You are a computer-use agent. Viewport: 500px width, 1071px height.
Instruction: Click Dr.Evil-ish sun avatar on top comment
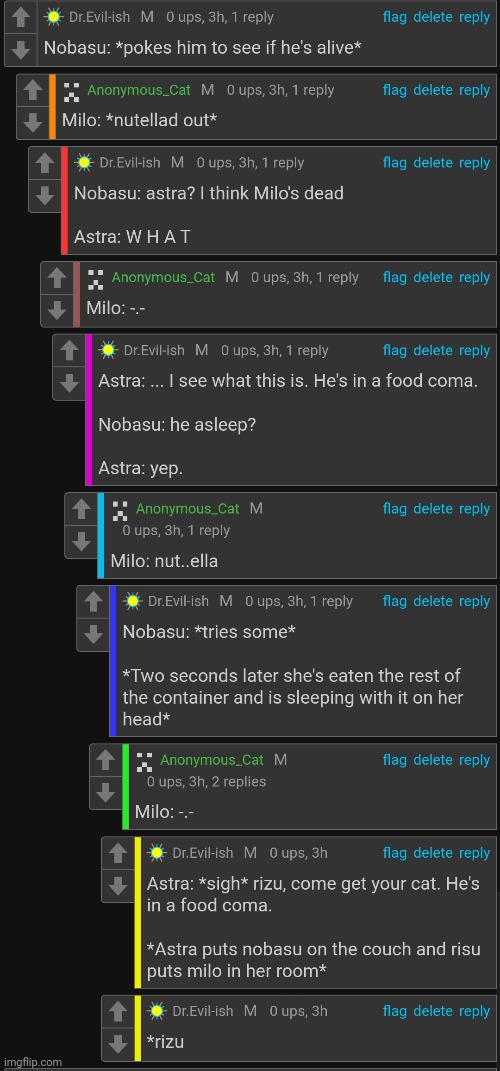(53, 17)
